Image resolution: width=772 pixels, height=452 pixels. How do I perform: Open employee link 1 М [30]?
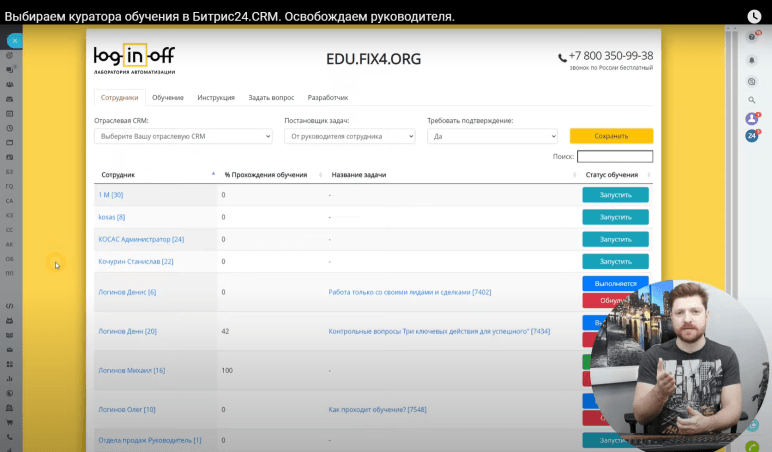click(111, 195)
